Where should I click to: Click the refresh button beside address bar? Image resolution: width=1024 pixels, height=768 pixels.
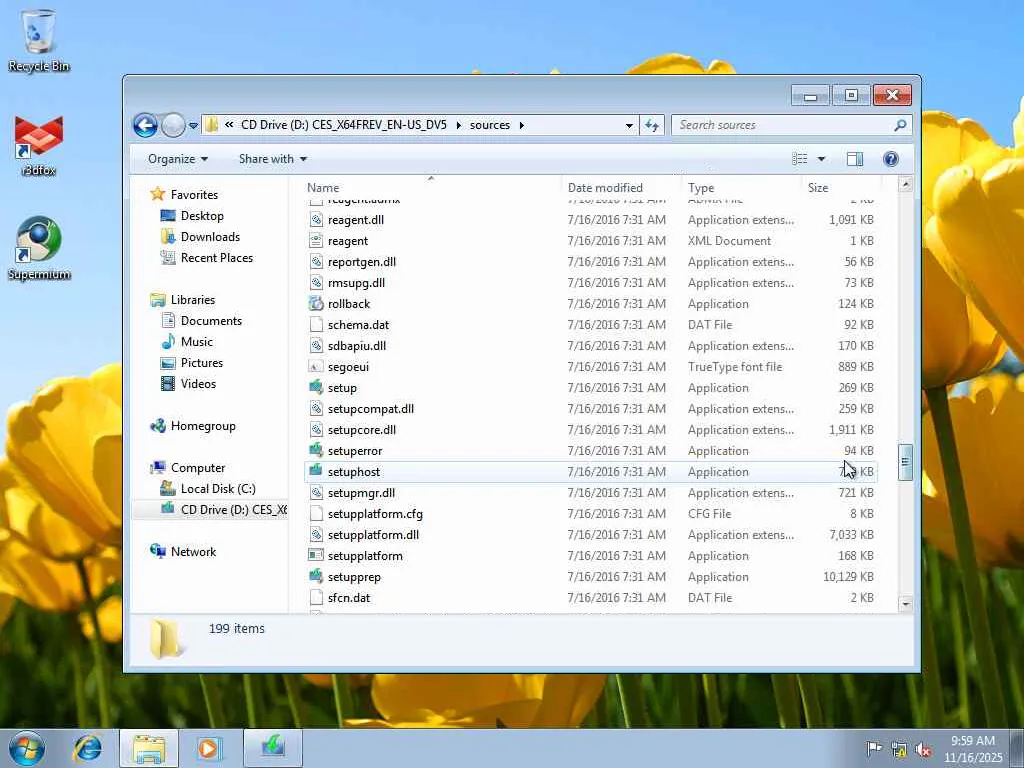652,125
